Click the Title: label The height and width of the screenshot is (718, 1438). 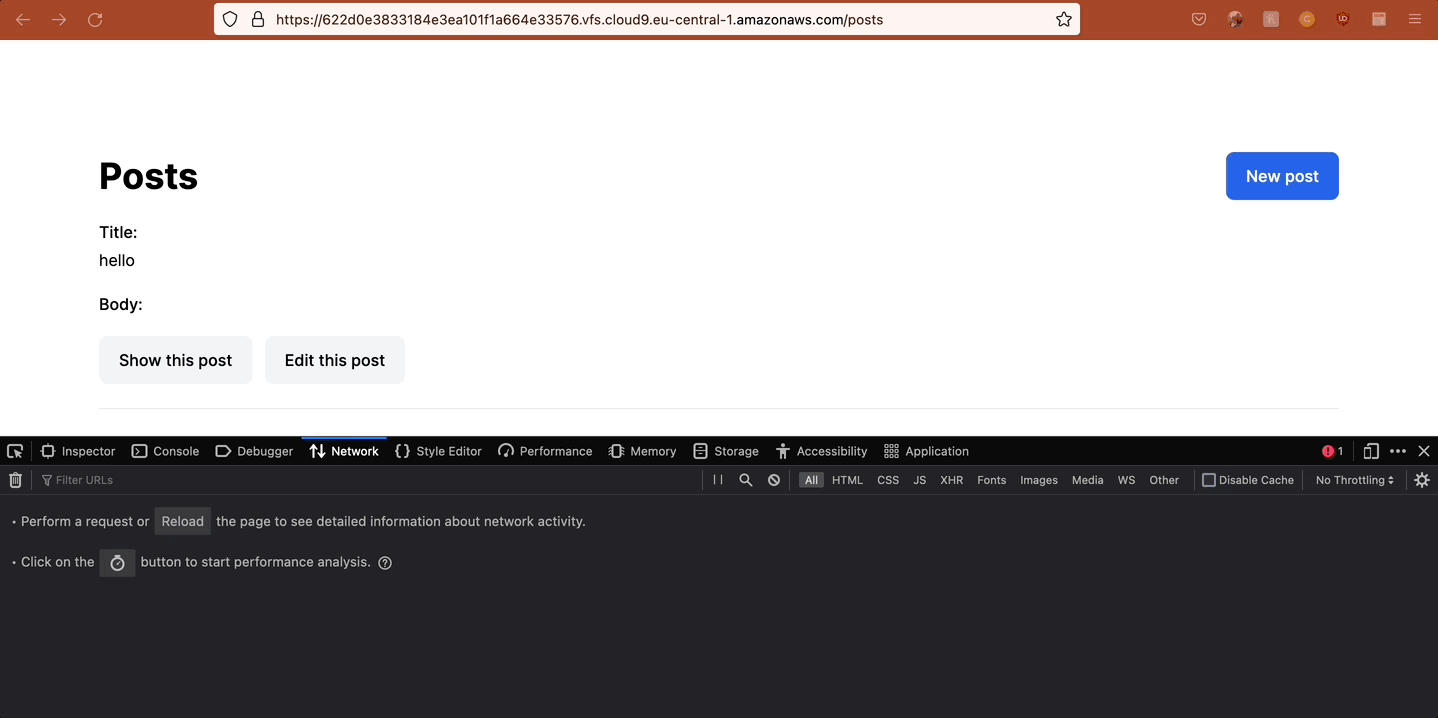pos(118,232)
